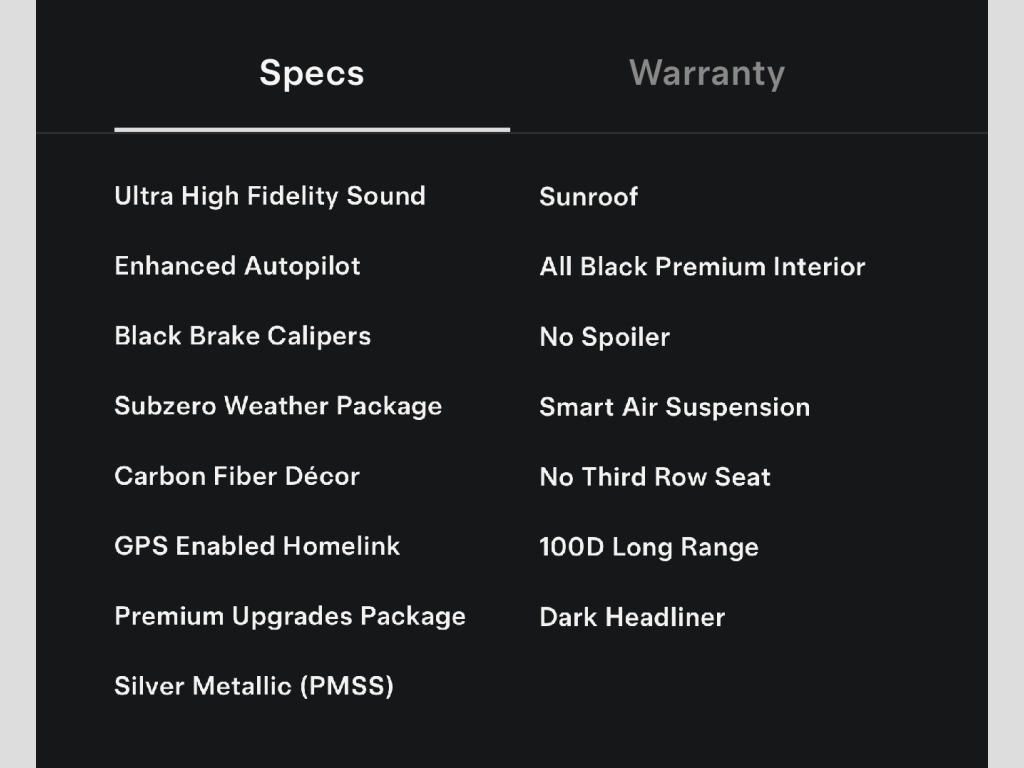
Task: Switch to the Warranty tab
Action: [x=706, y=73]
